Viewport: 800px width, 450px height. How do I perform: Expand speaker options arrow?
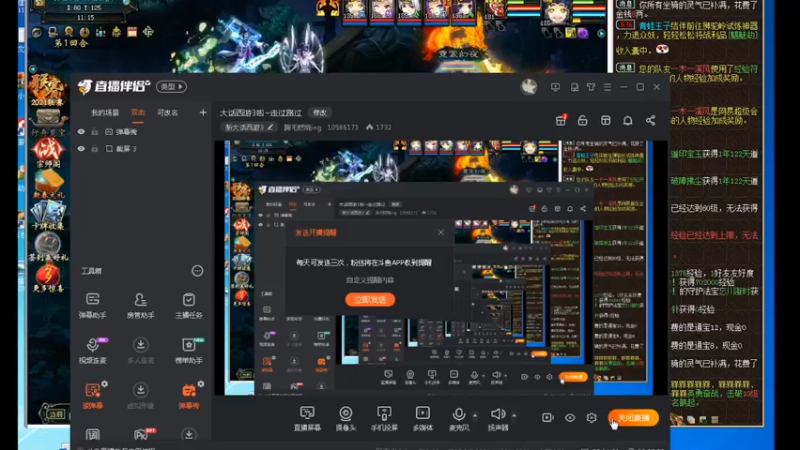pyautogui.click(x=514, y=415)
